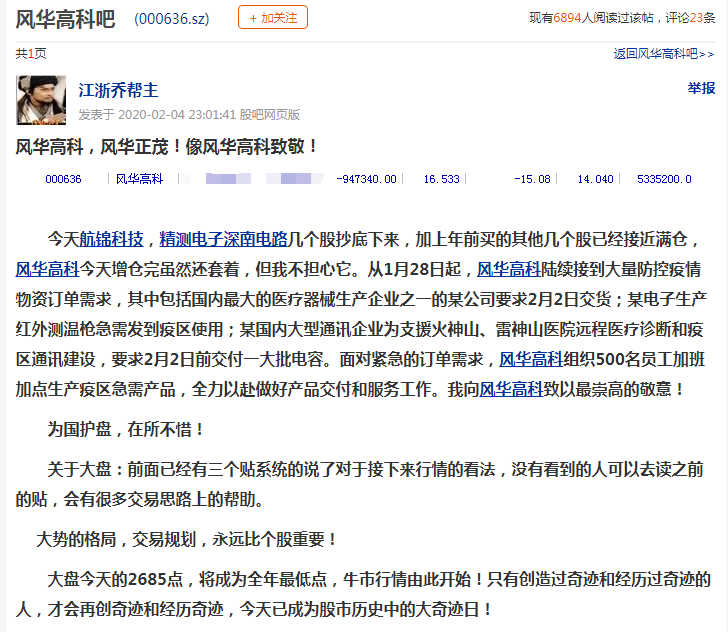Click table value 16.533
This screenshot has height=632, width=728.
pyautogui.click(x=441, y=179)
